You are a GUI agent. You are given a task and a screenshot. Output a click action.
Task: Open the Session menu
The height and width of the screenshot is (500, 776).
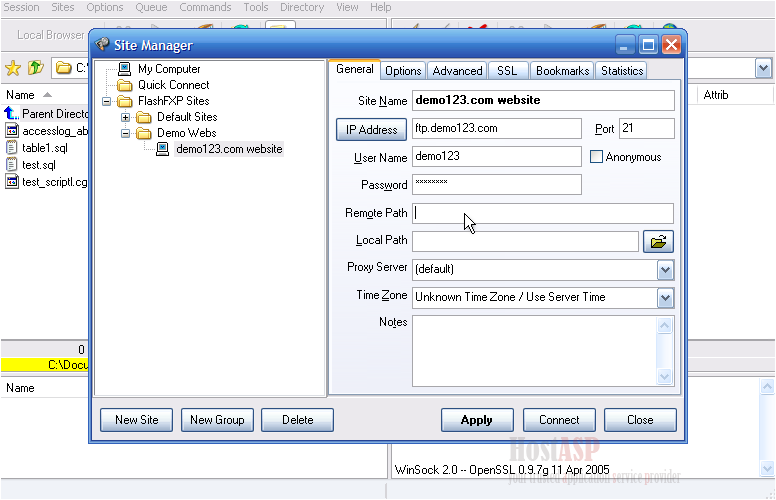[21, 7]
